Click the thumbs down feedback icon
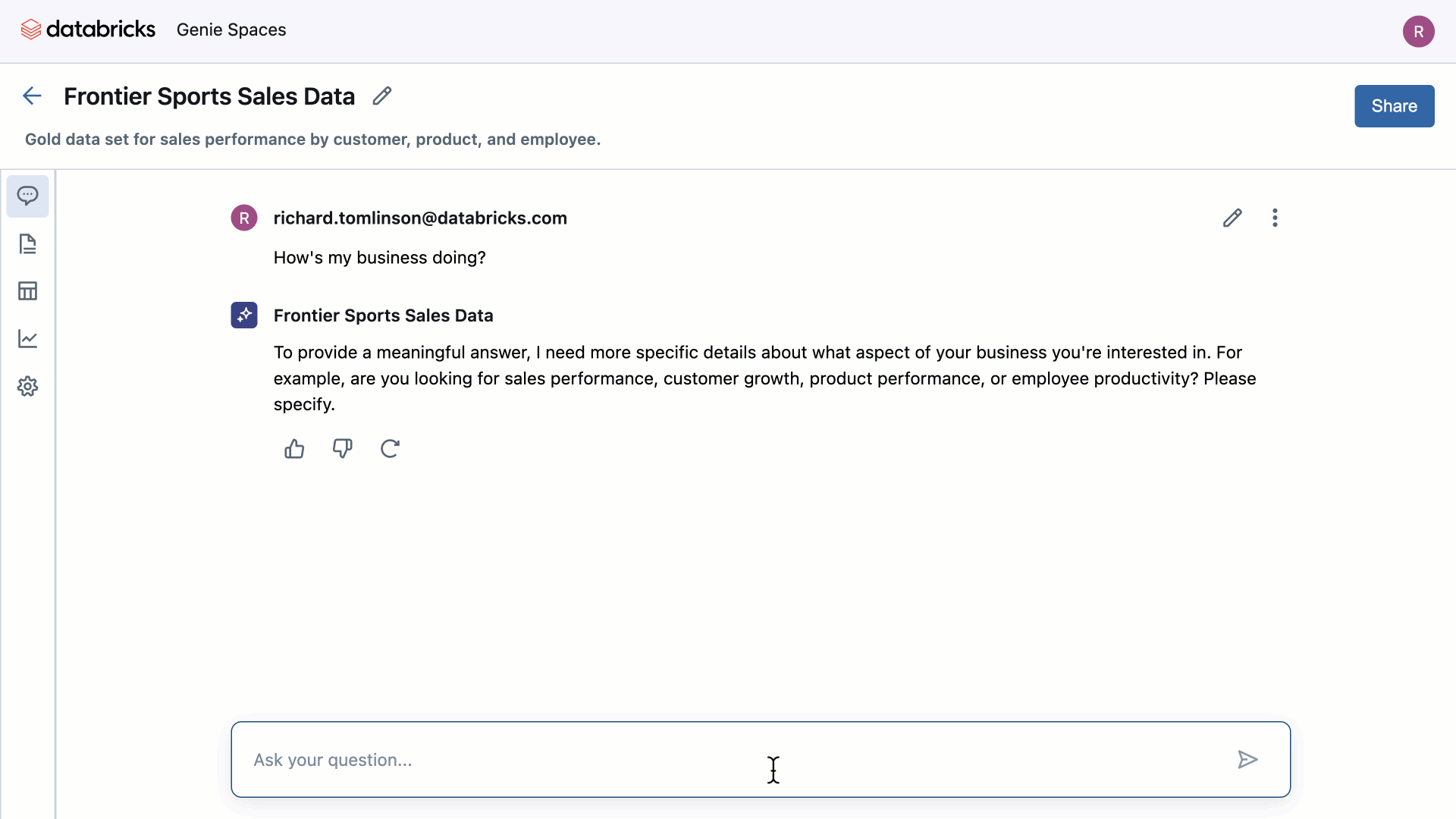This screenshot has width=1456, height=819. [x=342, y=449]
